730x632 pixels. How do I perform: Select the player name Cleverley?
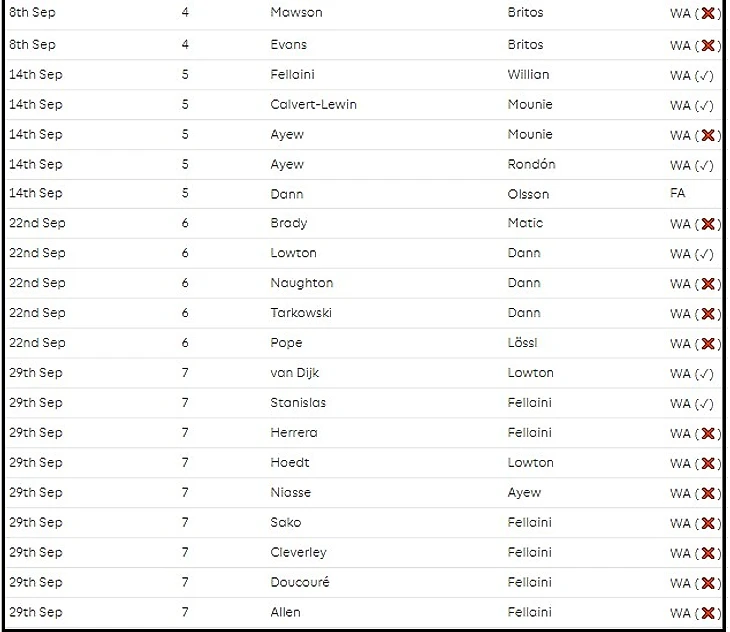pos(298,552)
